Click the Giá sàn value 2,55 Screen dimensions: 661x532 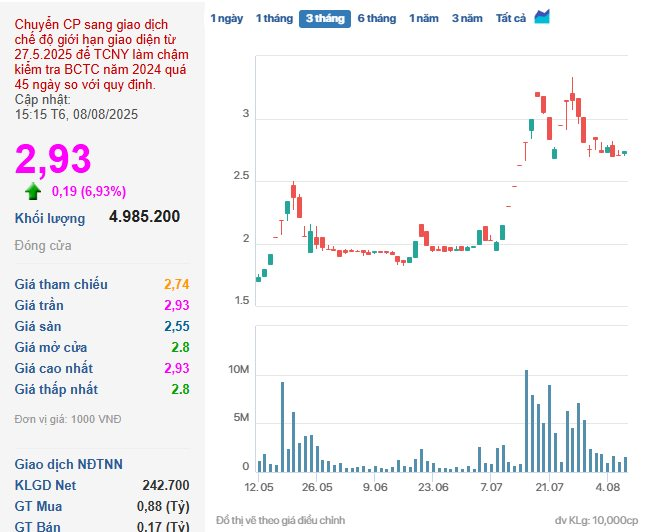click(x=175, y=326)
